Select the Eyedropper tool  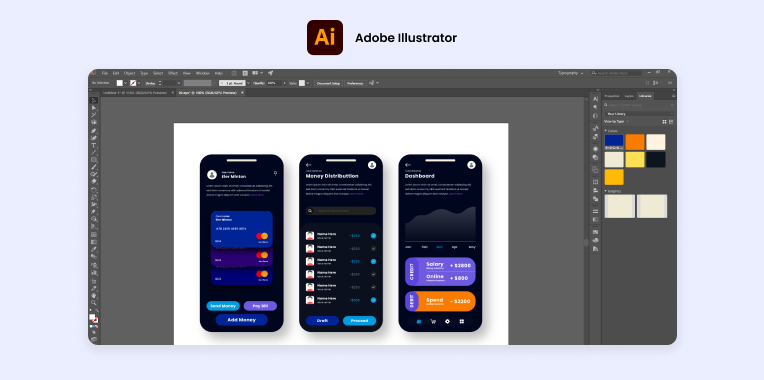pyautogui.click(x=94, y=249)
